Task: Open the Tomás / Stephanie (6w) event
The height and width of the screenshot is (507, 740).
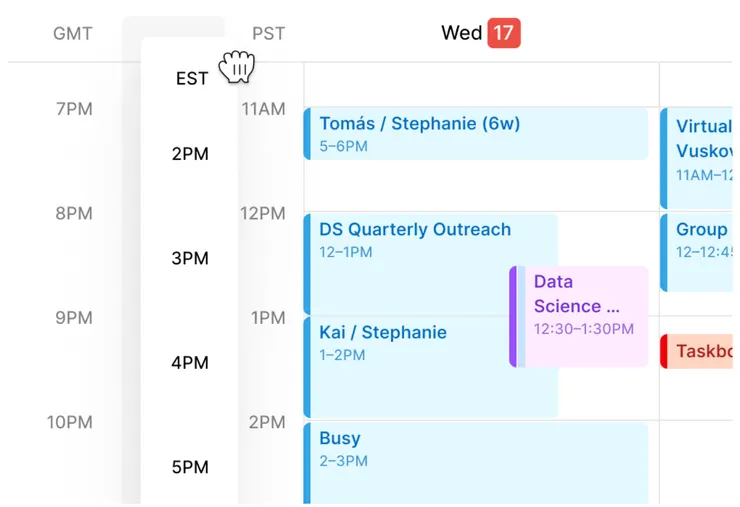Action: pyautogui.click(x=476, y=134)
